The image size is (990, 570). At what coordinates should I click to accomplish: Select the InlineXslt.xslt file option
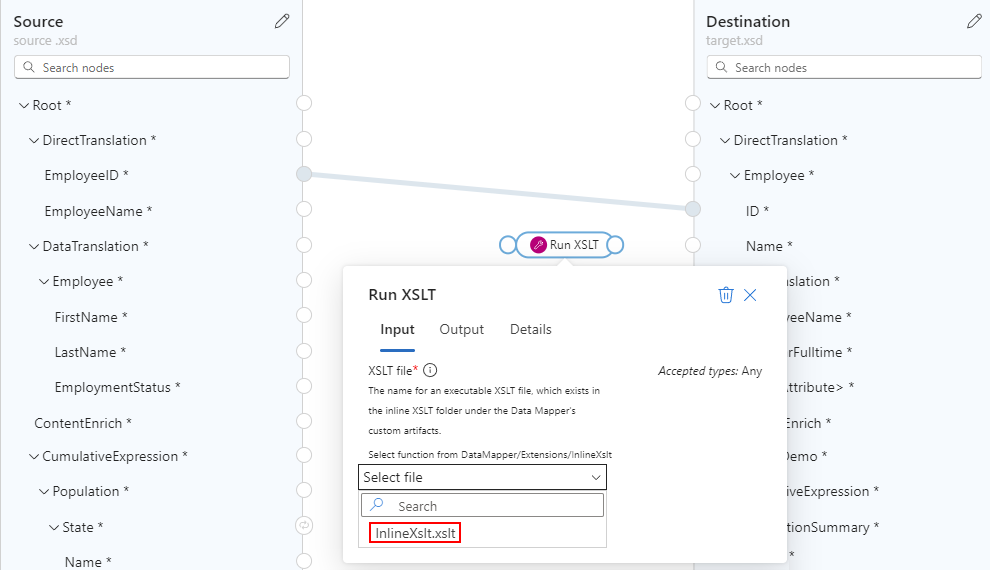(415, 533)
